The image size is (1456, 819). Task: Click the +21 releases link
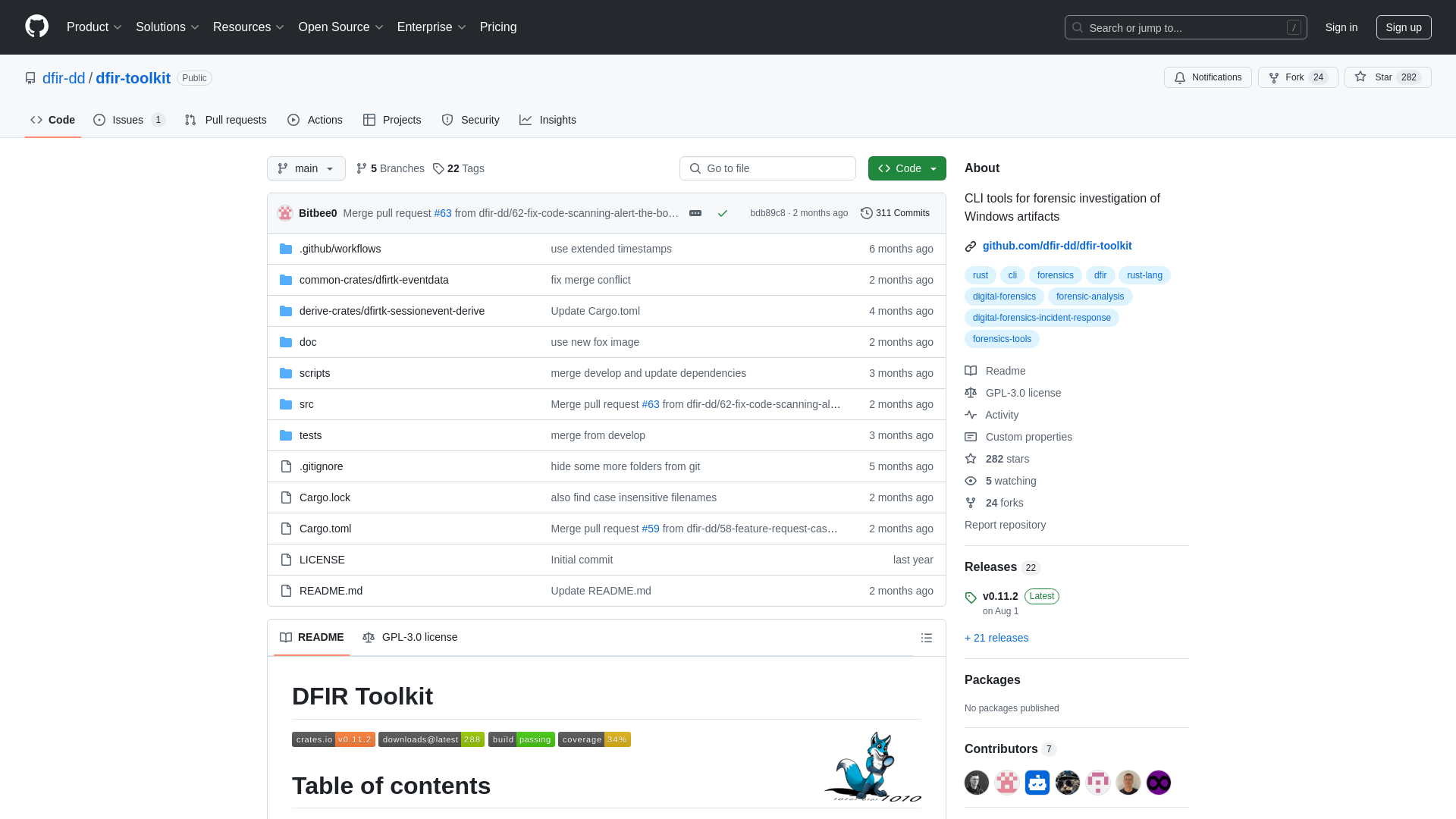(x=996, y=637)
